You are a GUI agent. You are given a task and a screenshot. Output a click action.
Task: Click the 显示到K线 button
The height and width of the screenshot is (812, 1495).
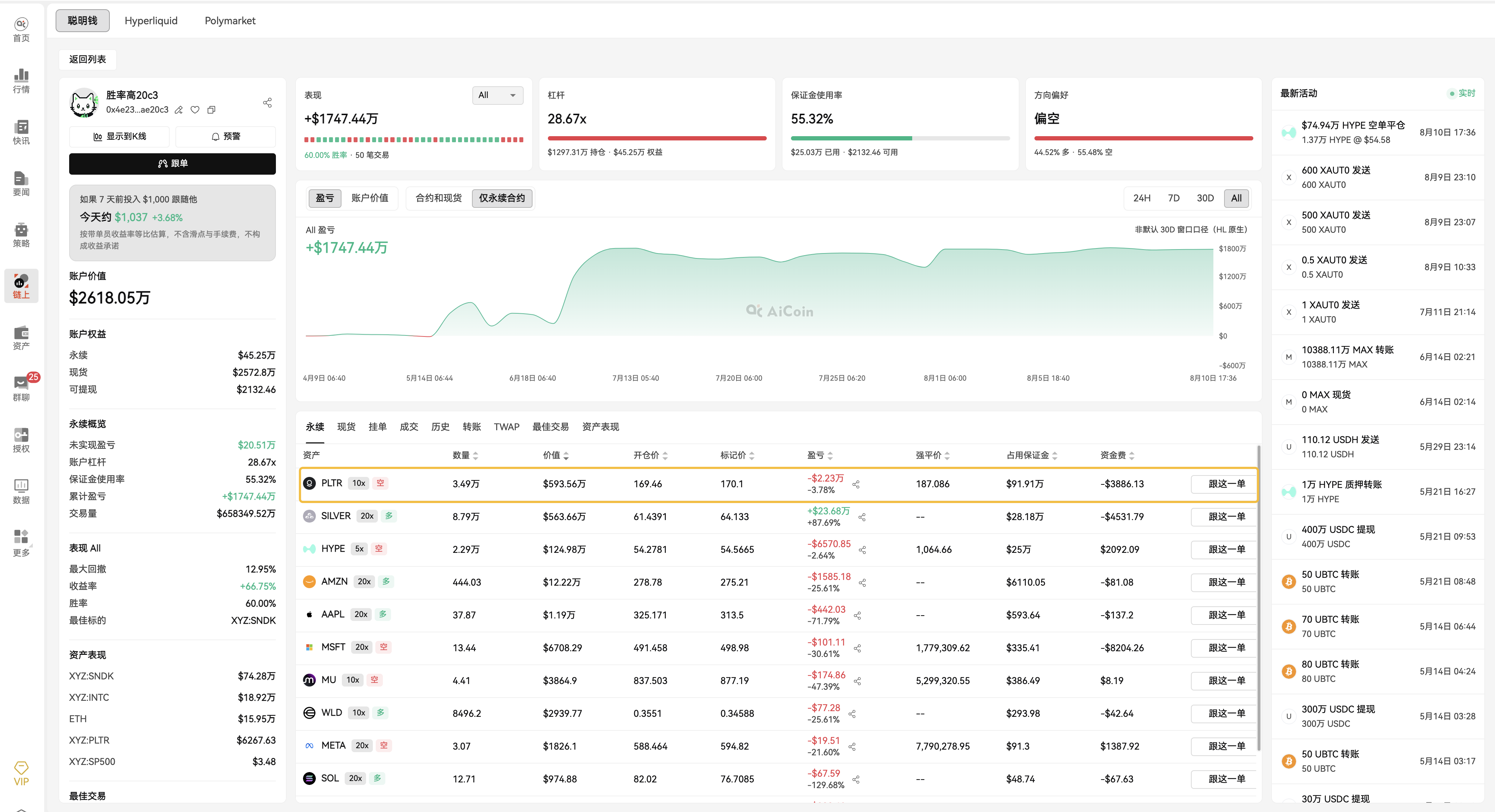click(119, 137)
